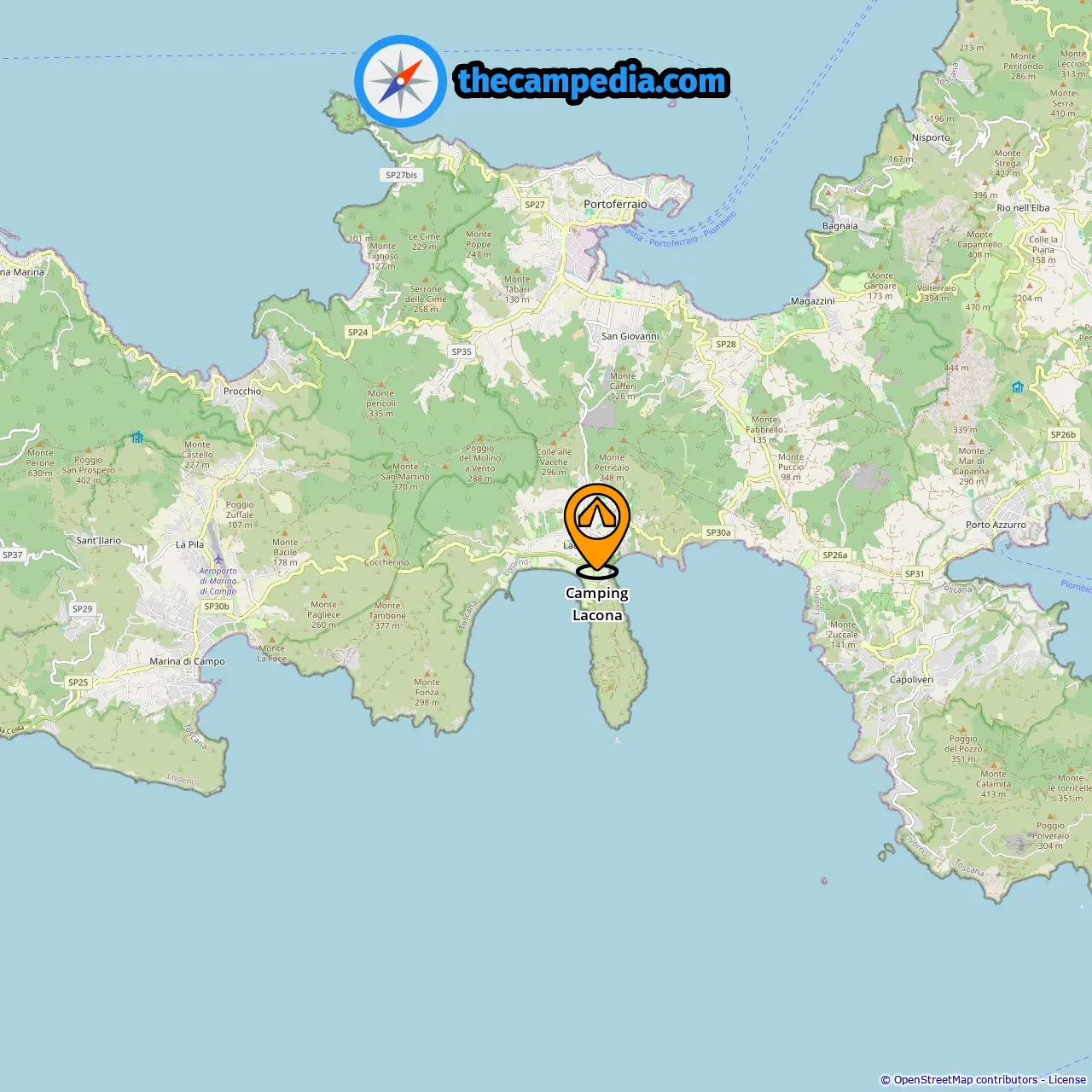Click the compass logo icon

[x=400, y=81]
